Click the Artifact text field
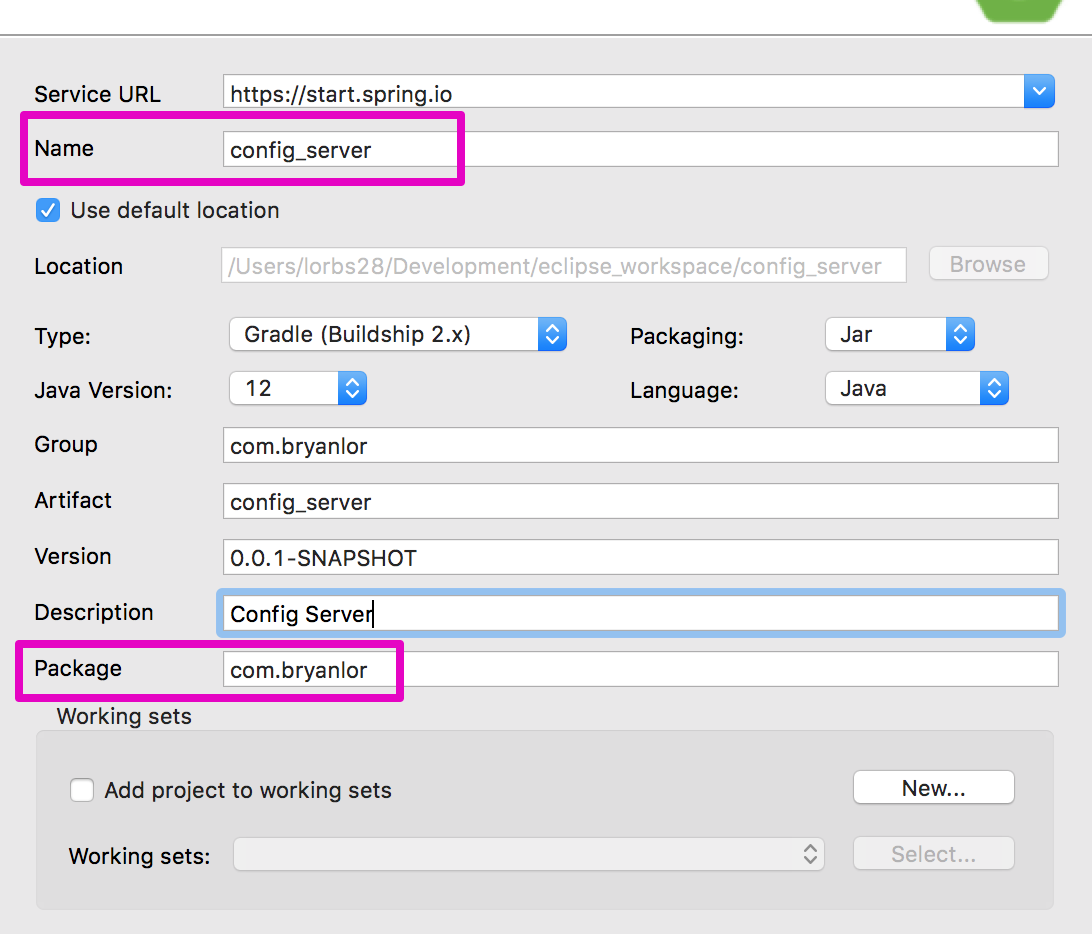The width and height of the screenshot is (1092, 934). pos(640,502)
